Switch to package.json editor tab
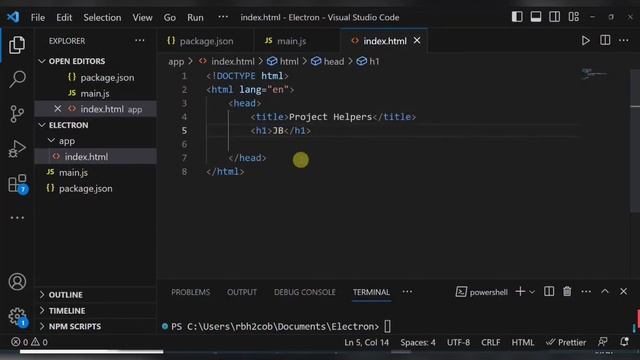640x360 pixels. 205,41
